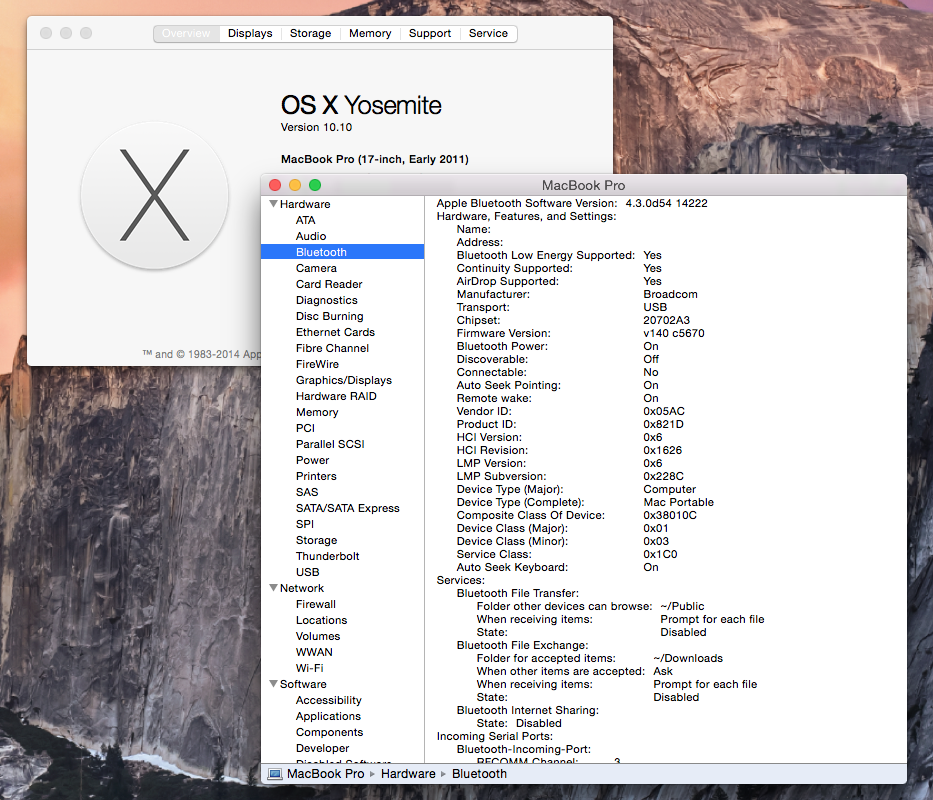The height and width of the screenshot is (800, 933).
Task: Open the Service tab
Action: [x=488, y=33]
